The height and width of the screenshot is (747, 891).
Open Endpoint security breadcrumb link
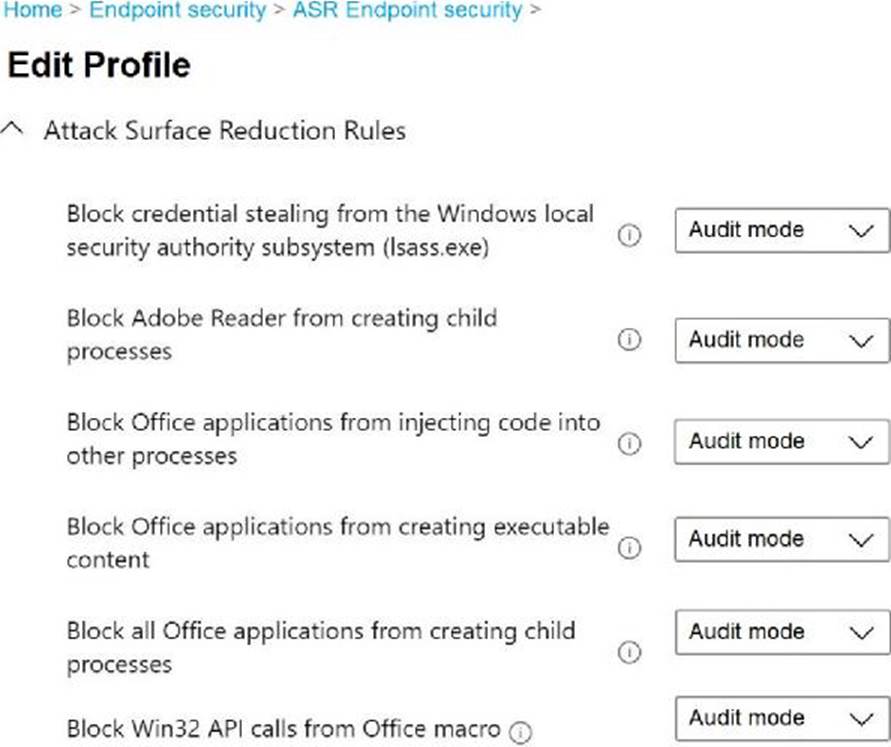tap(177, 11)
